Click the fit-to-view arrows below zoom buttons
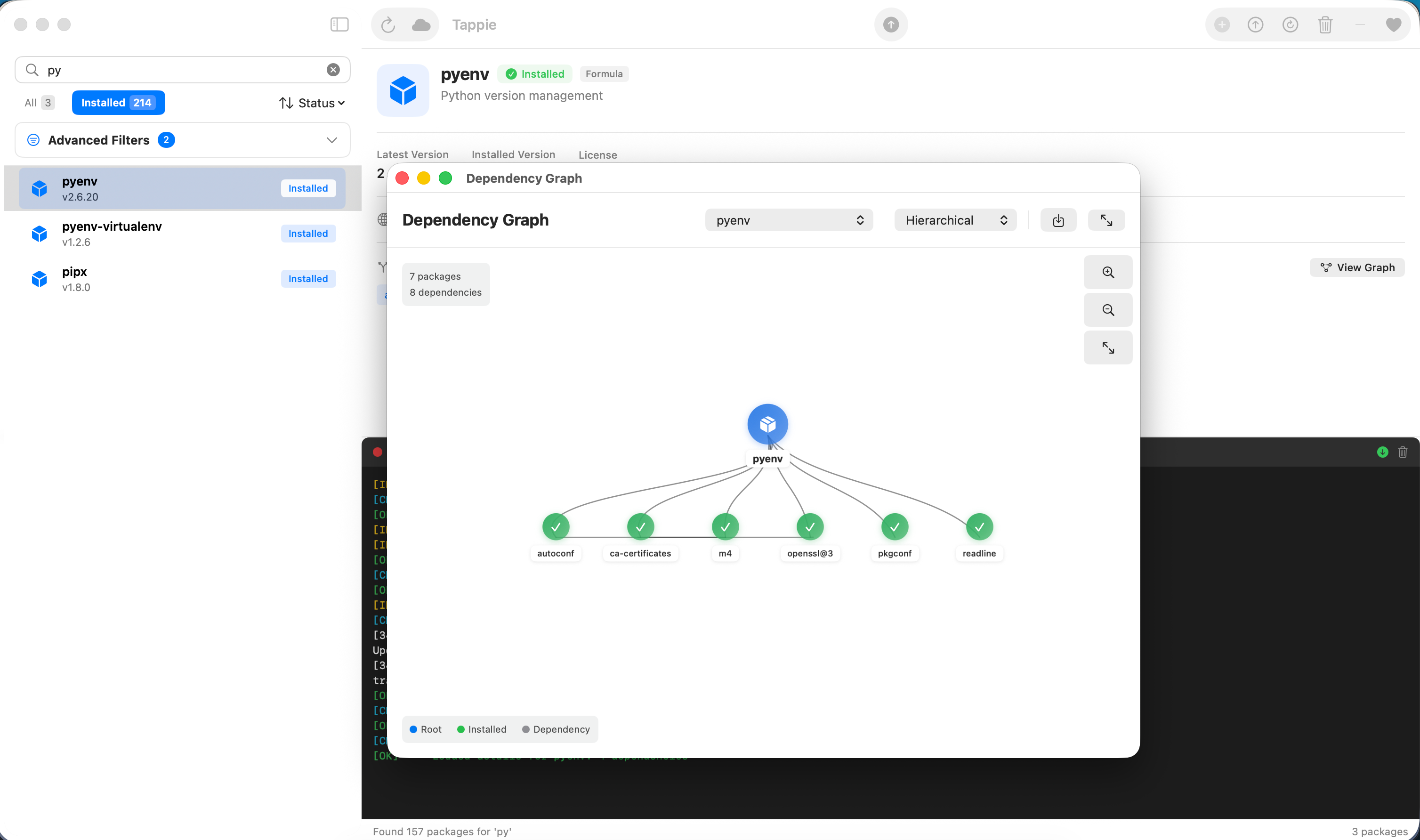Screen dimensions: 1420x840 [1107, 347]
